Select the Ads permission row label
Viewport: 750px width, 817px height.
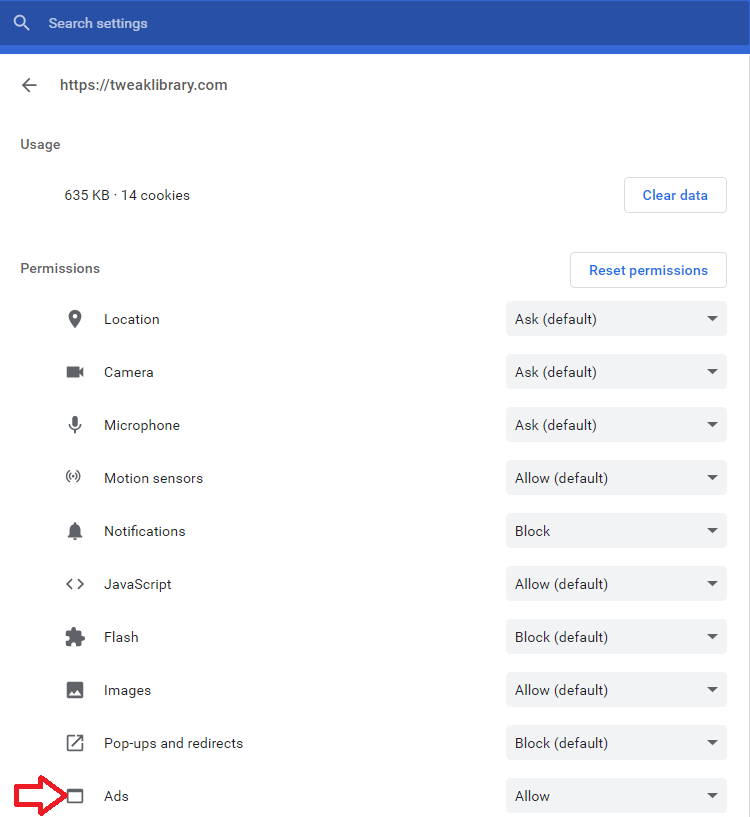[x=116, y=795]
